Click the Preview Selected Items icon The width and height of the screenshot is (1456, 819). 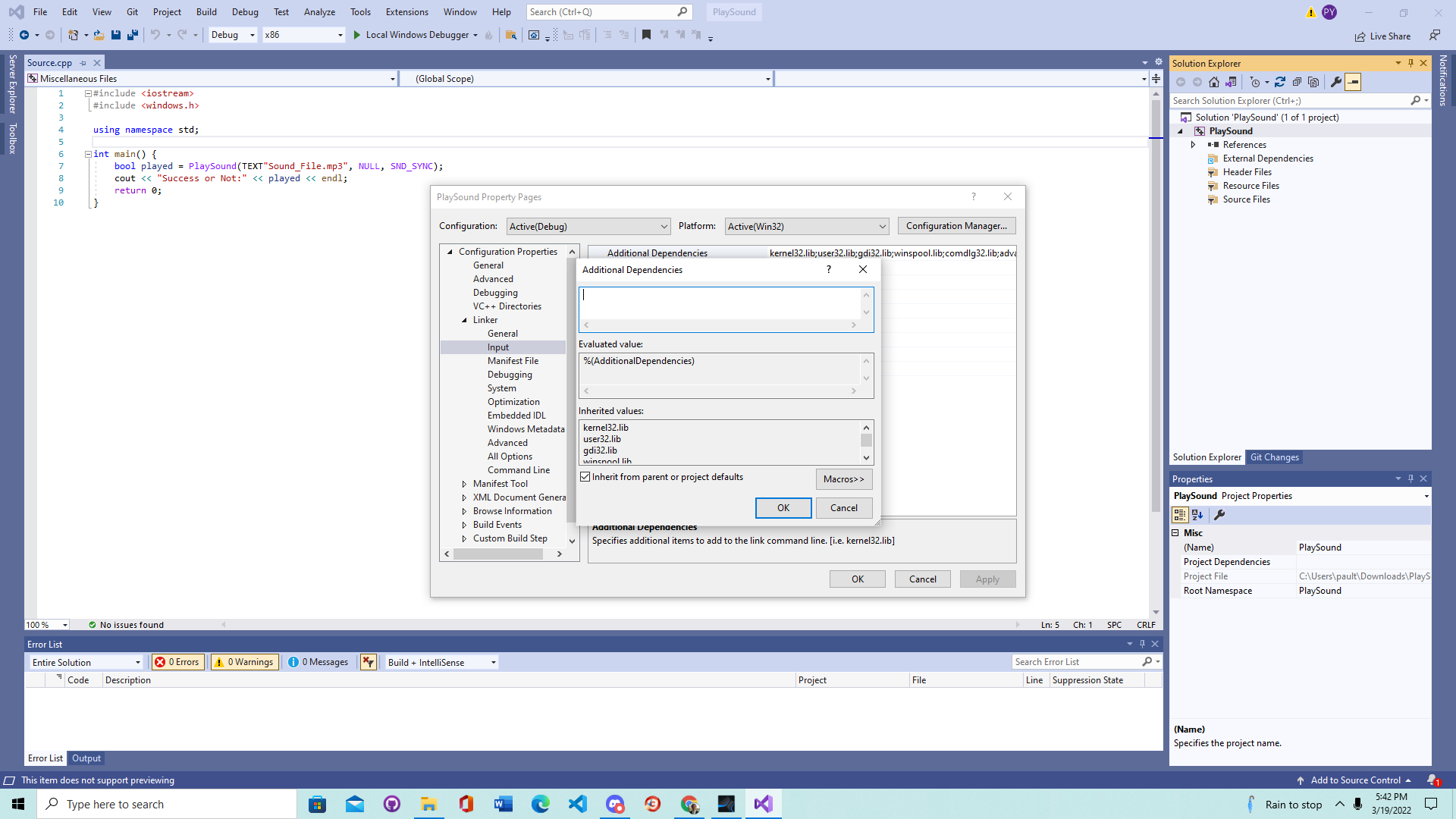[1354, 82]
